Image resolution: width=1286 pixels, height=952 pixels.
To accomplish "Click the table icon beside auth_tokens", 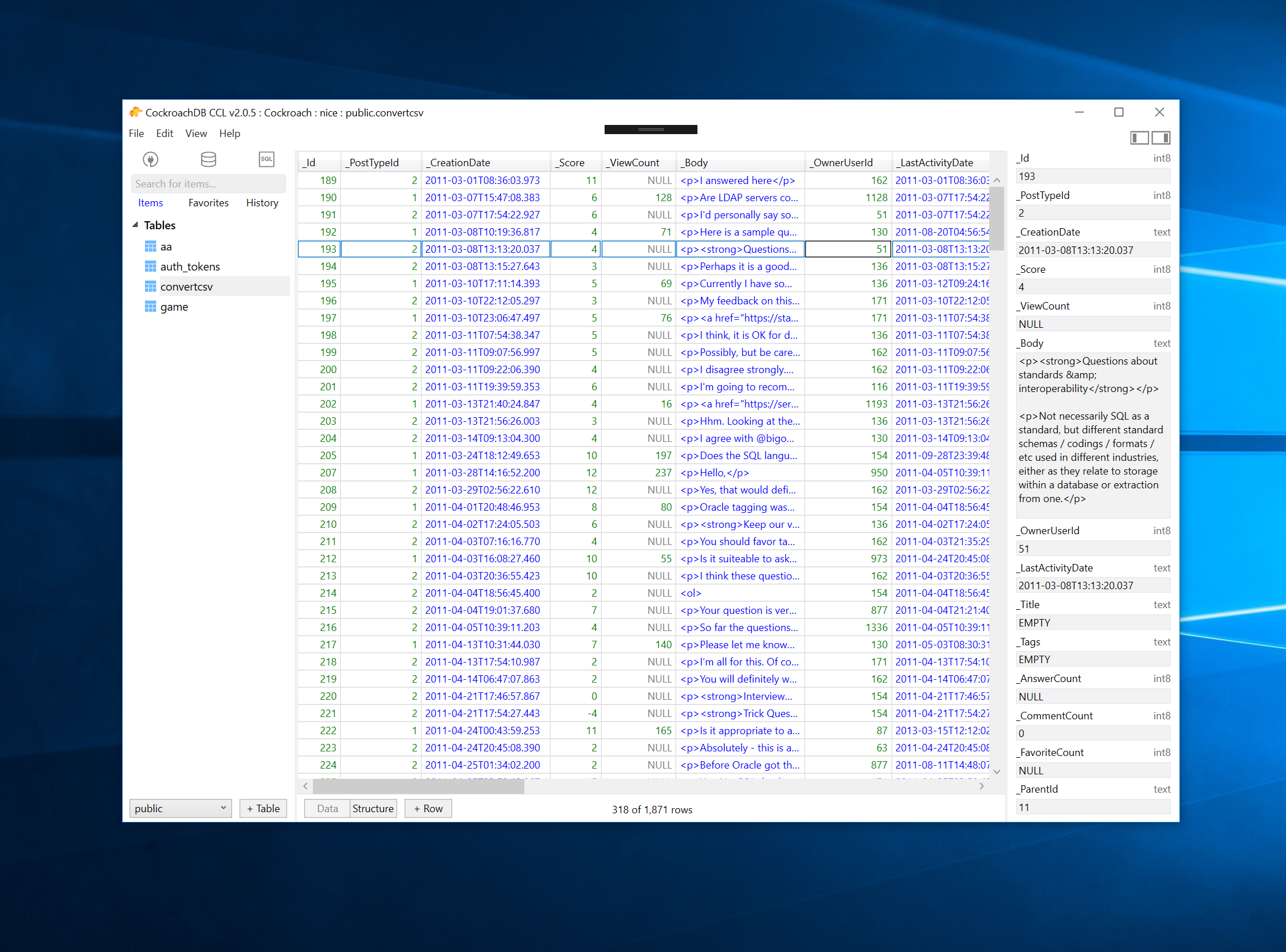I will tap(150, 267).
